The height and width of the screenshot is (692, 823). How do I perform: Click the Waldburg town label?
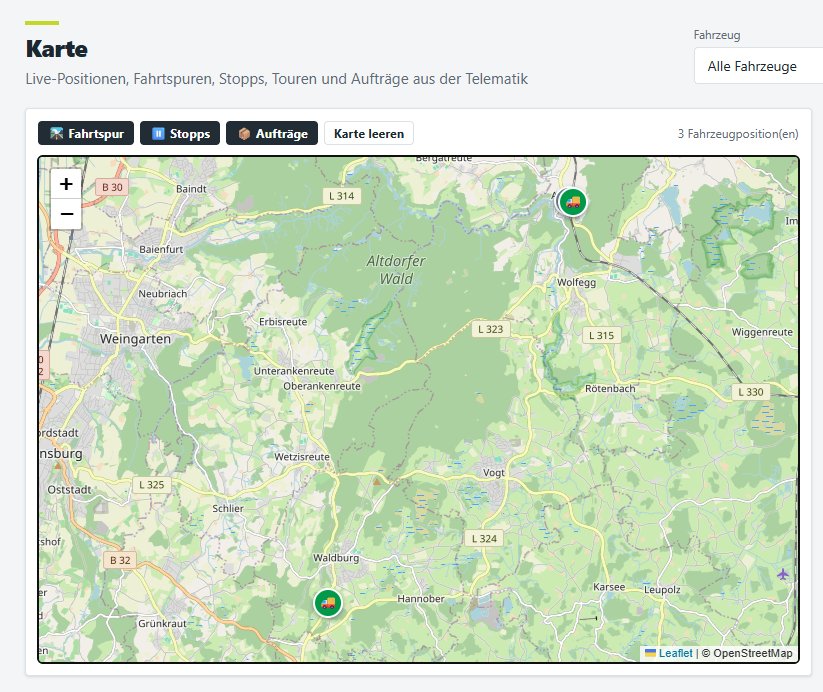(x=336, y=558)
